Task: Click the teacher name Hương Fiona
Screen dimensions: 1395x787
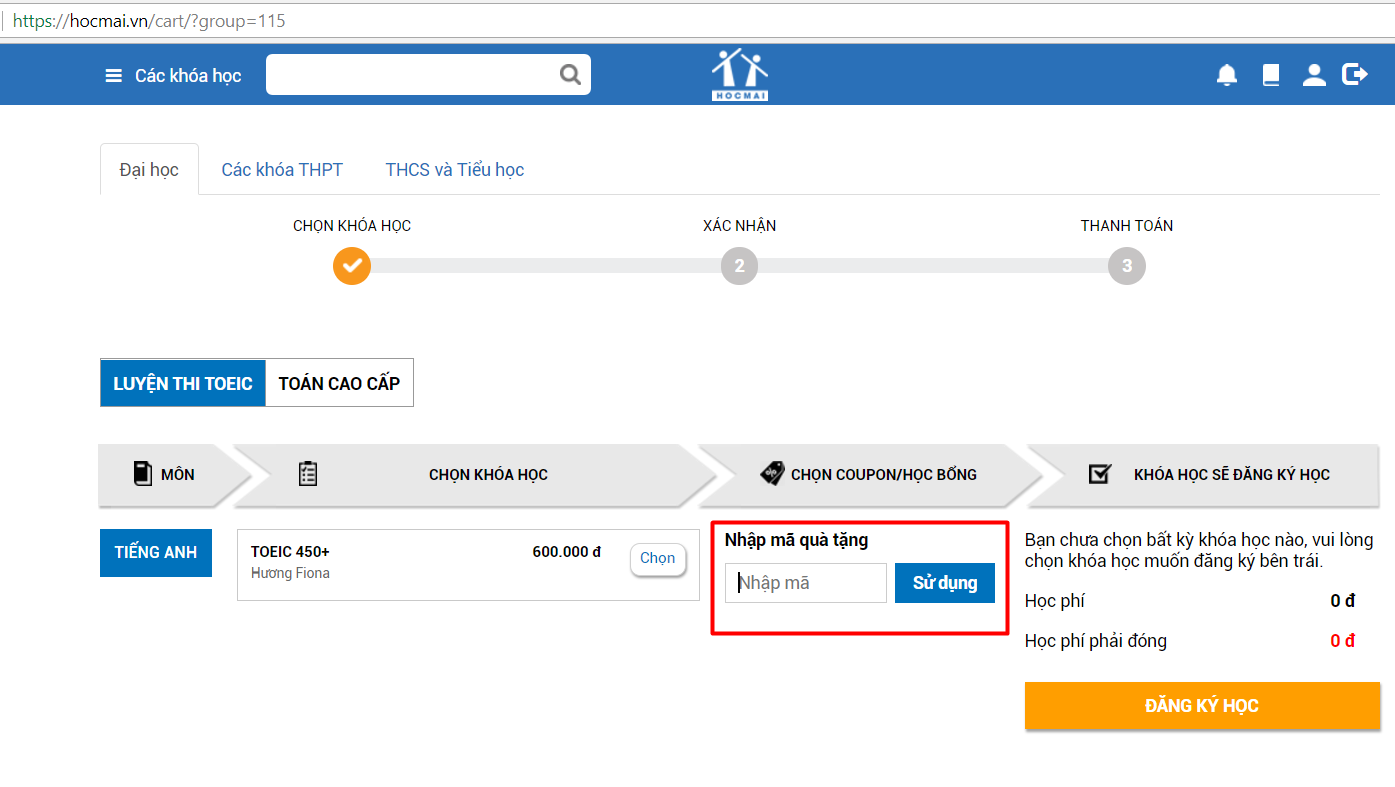Action: coord(290,573)
